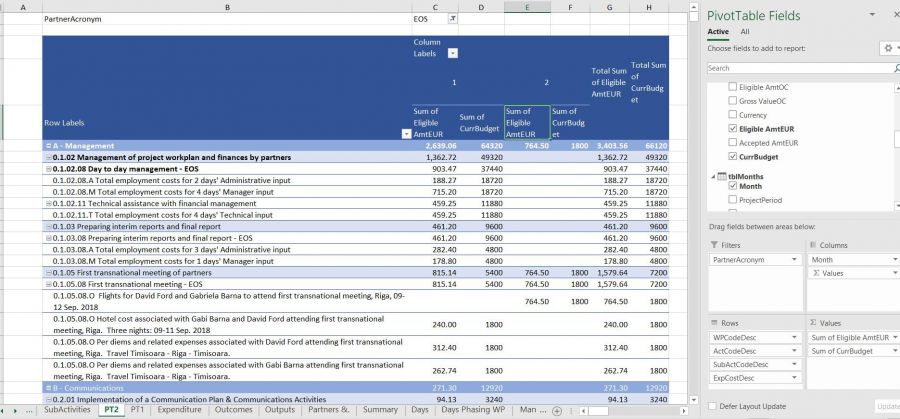Click the search magnifier icon in PivotTable Fields
Viewport: 900px width, 419px height.
click(x=897, y=68)
